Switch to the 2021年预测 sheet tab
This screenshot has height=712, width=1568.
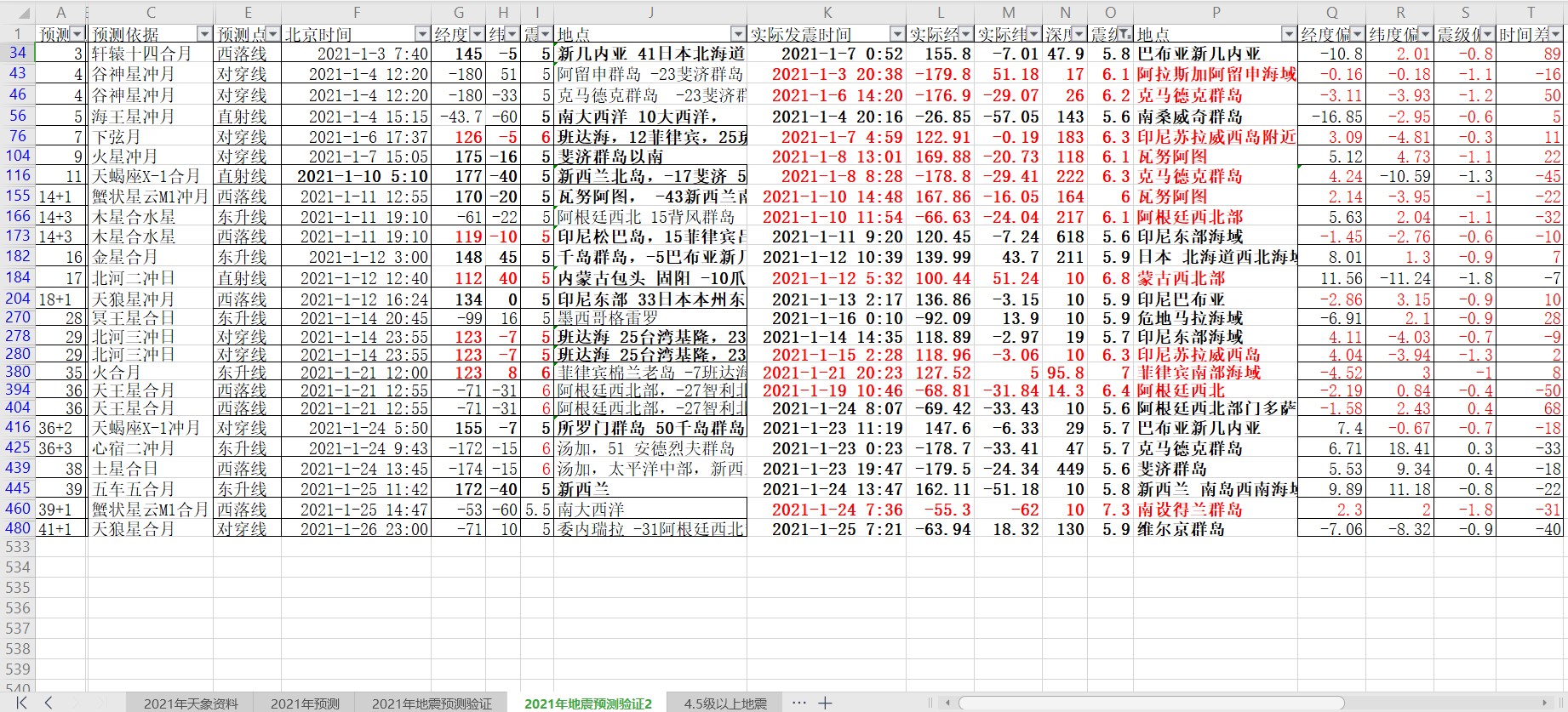(x=305, y=703)
